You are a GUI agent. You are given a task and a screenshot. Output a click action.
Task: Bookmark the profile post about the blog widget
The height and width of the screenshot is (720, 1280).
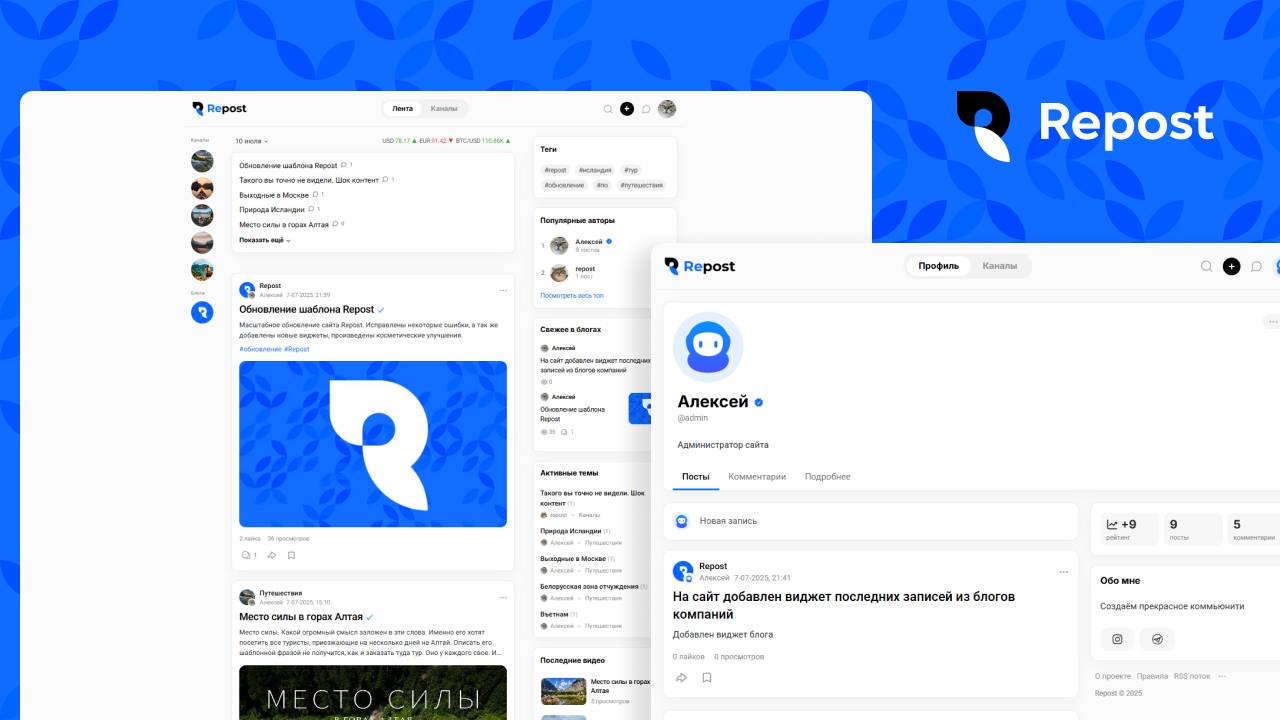click(x=707, y=677)
